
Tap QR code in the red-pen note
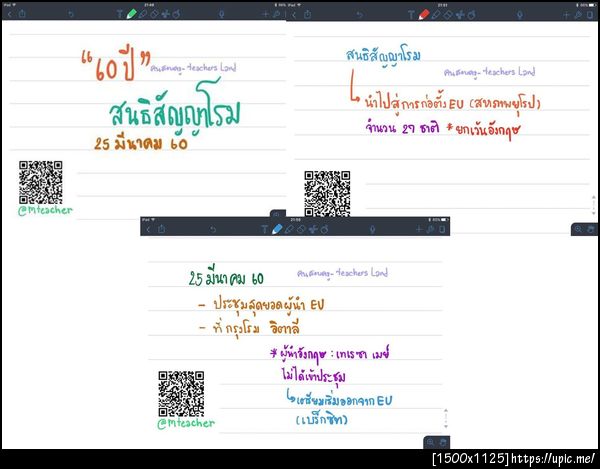coord(327,194)
